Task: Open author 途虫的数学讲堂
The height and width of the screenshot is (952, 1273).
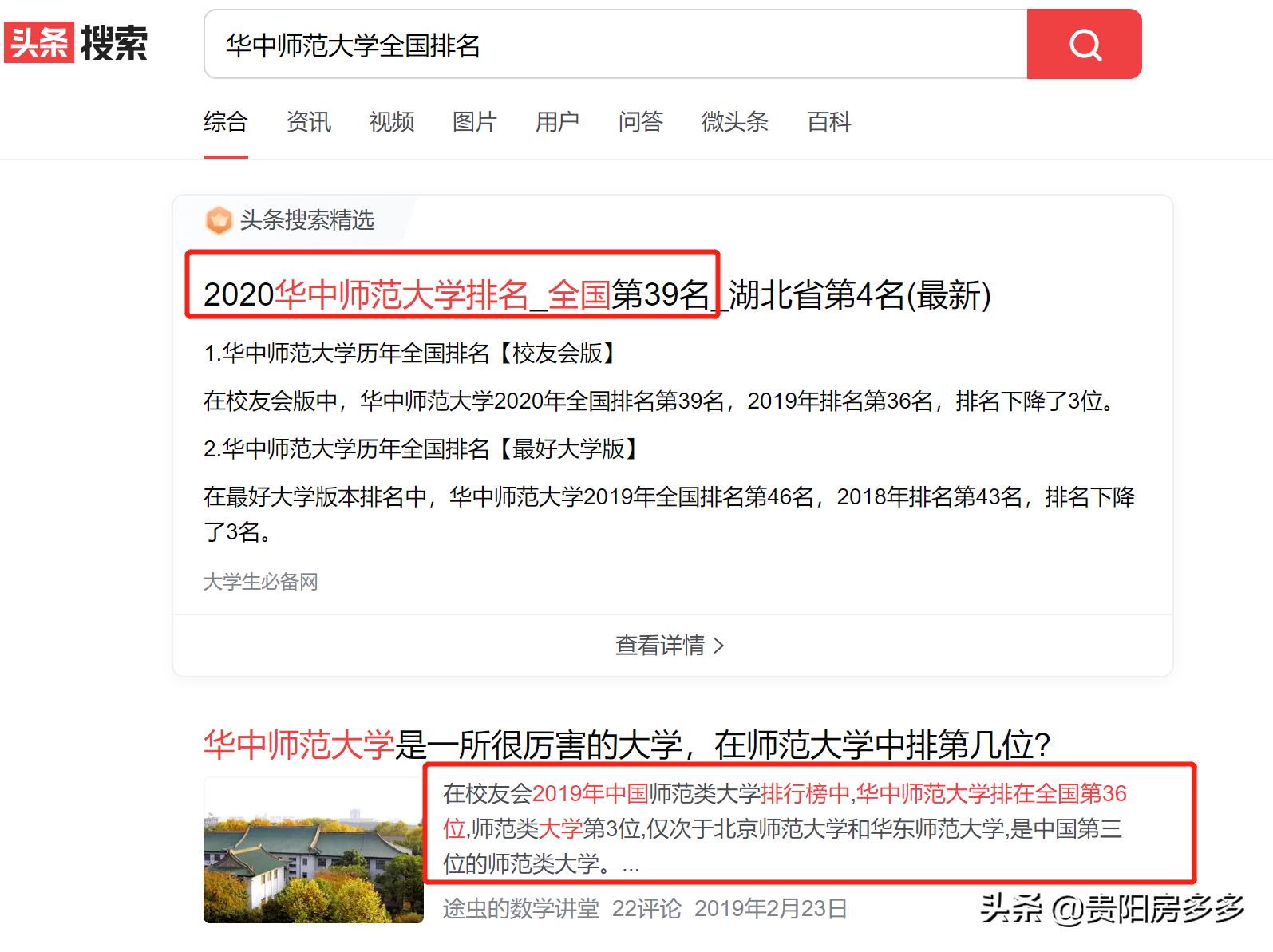Action: [x=521, y=908]
